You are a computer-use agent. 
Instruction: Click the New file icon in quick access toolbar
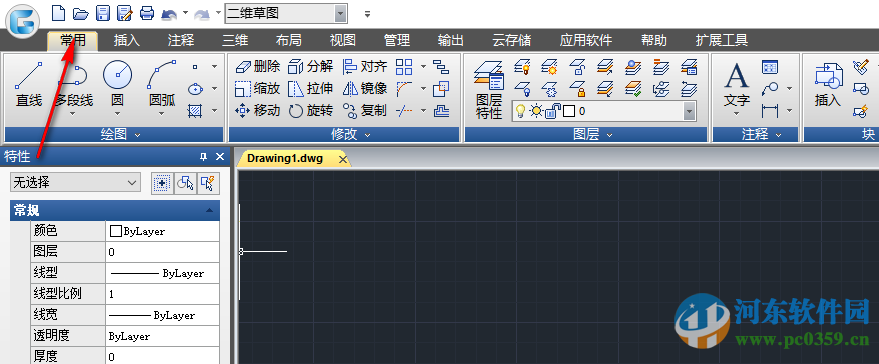coord(58,12)
